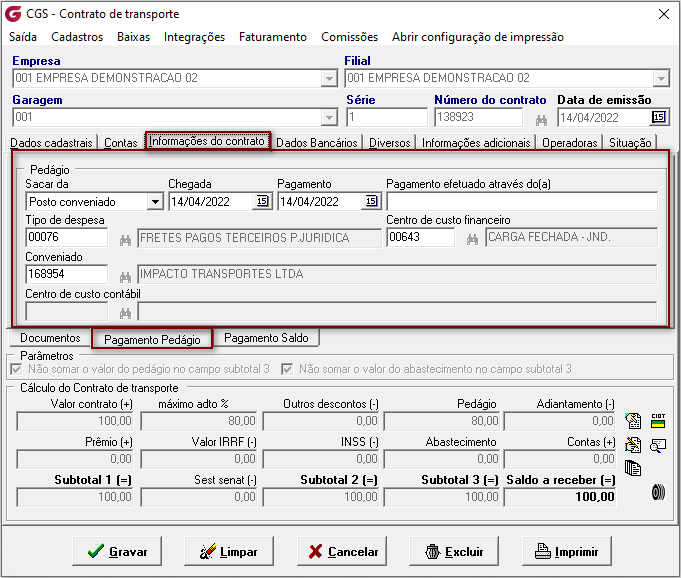This screenshot has height=578, width=681.
Task: Switch to Operadoras tab
Action: pos(569,143)
